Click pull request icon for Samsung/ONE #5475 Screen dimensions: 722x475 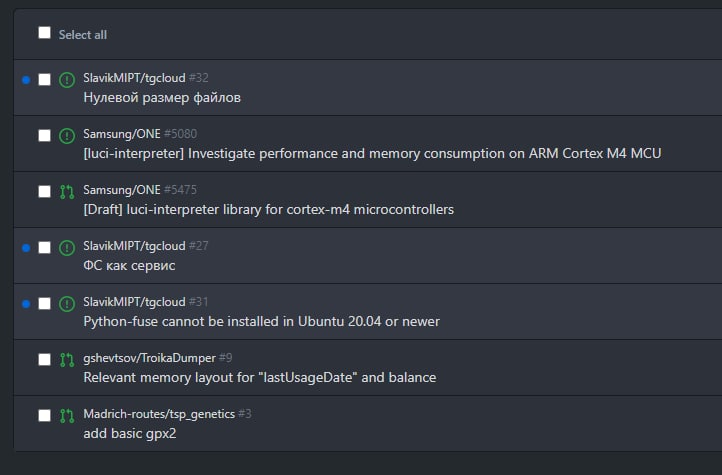tap(67, 192)
